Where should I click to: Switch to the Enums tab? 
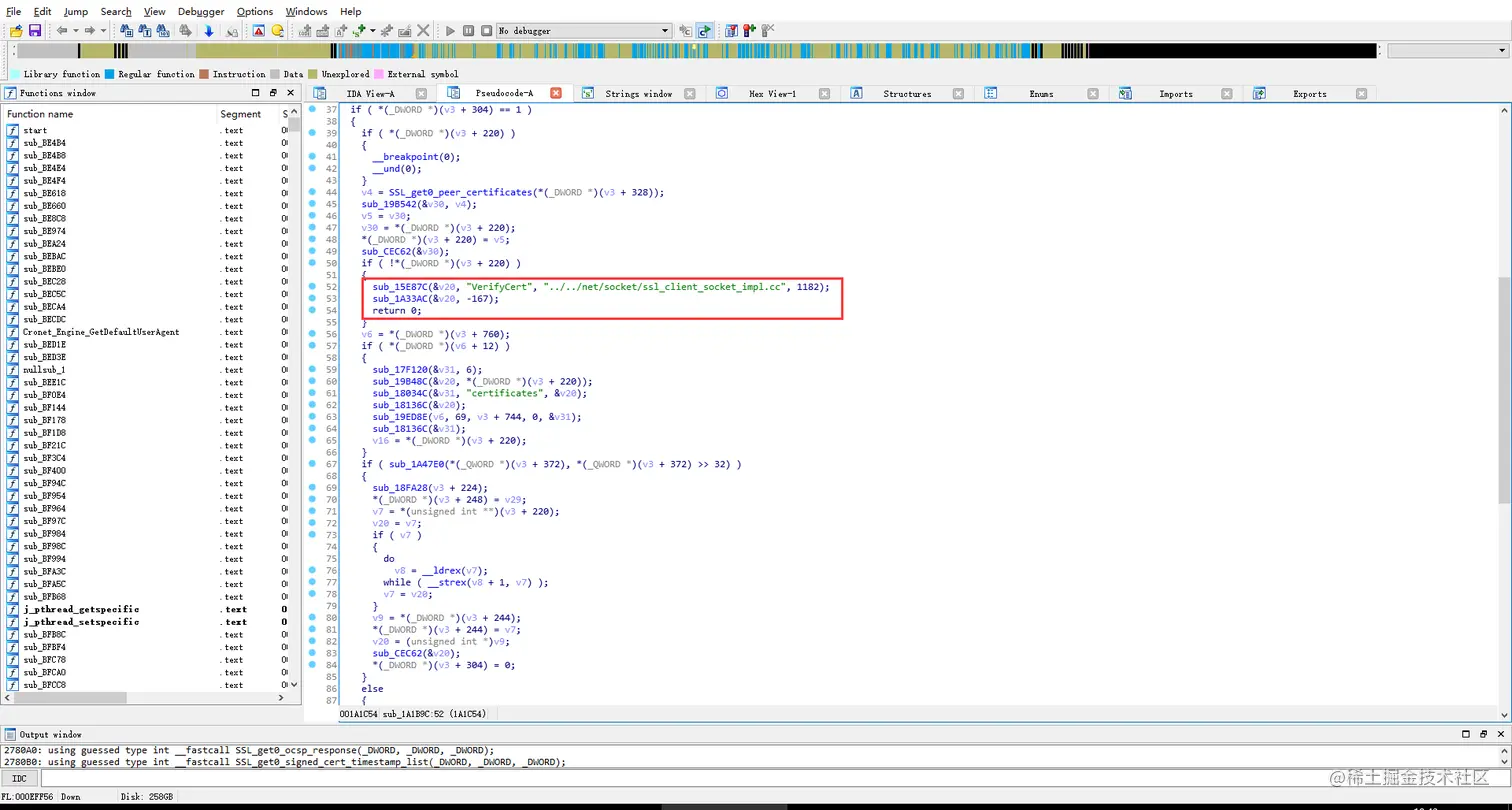point(1041,94)
